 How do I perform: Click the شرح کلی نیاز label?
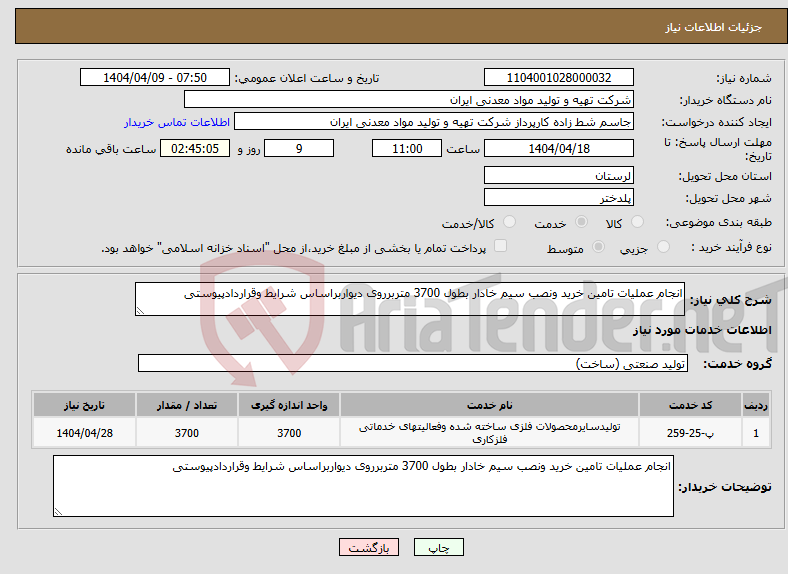(731, 300)
